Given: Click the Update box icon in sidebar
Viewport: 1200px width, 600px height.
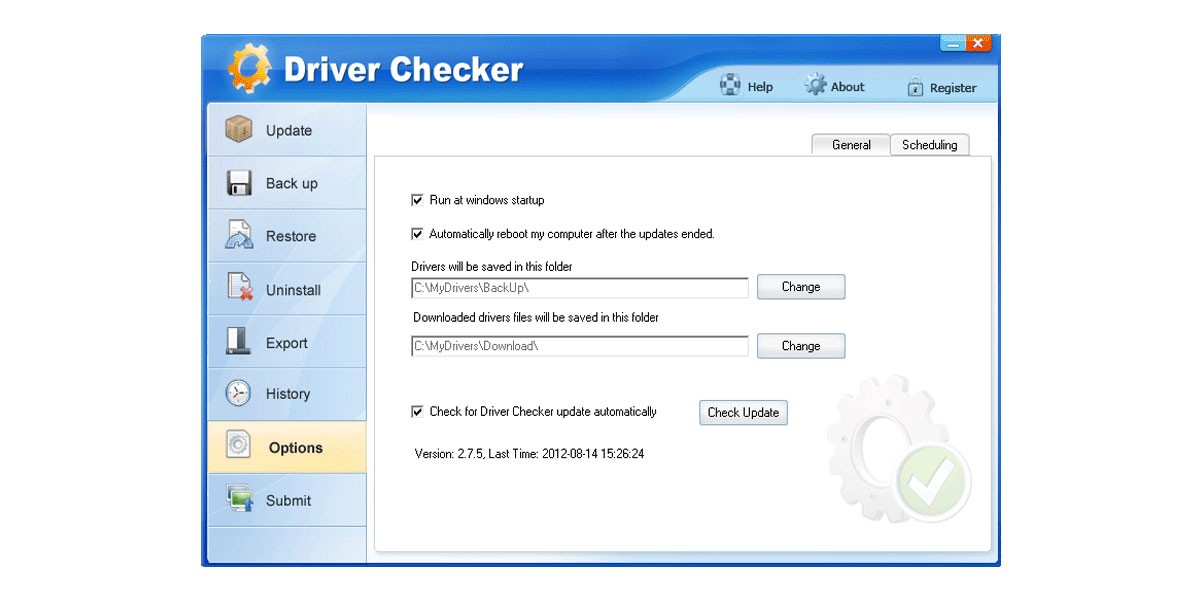Looking at the screenshot, I should [239, 130].
